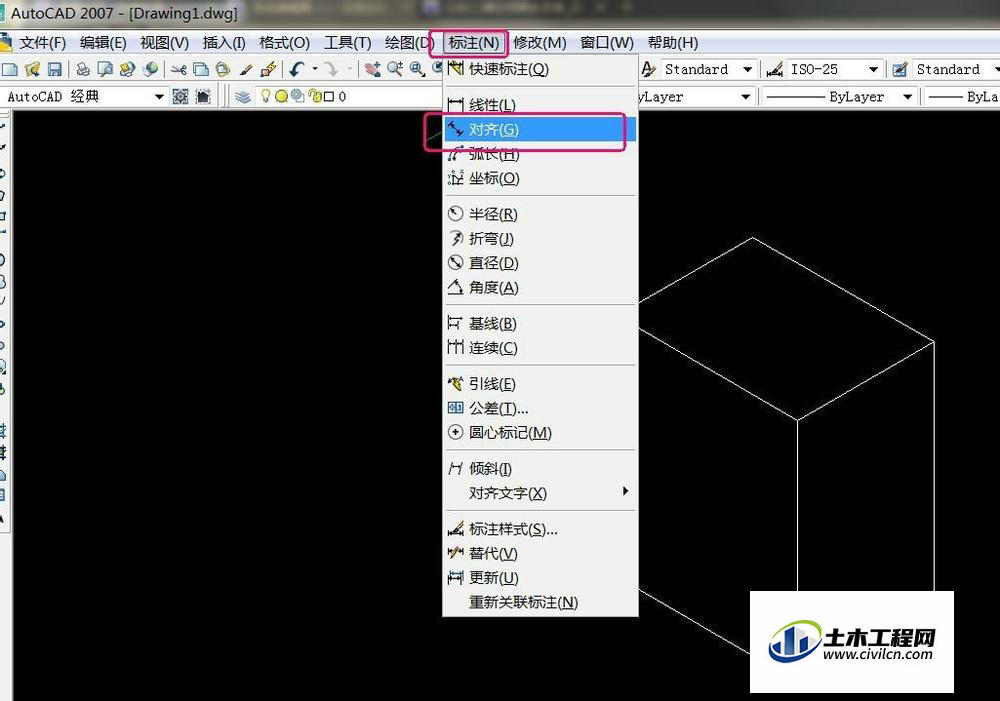Choose 对齐(G) aligned dimension
This screenshot has width=1000, height=701.
pos(540,129)
